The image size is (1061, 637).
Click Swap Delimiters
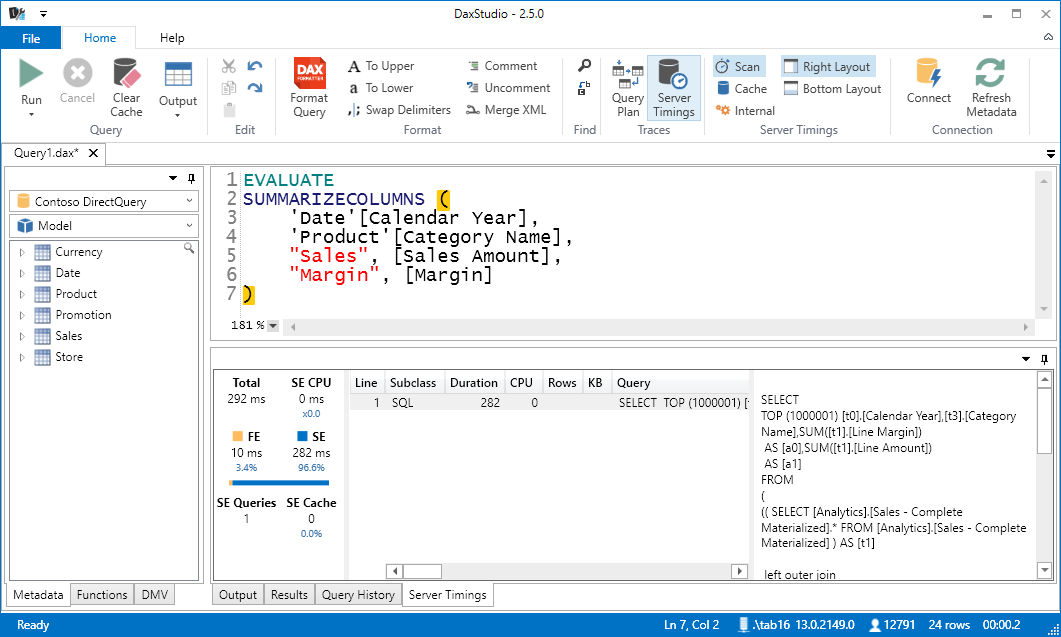pyautogui.click(x=399, y=110)
